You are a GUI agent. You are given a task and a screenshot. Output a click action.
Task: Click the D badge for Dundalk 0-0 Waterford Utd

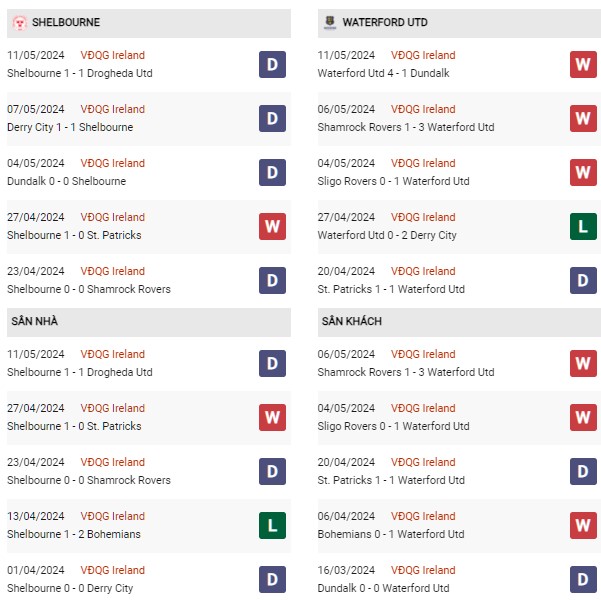click(x=583, y=579)
